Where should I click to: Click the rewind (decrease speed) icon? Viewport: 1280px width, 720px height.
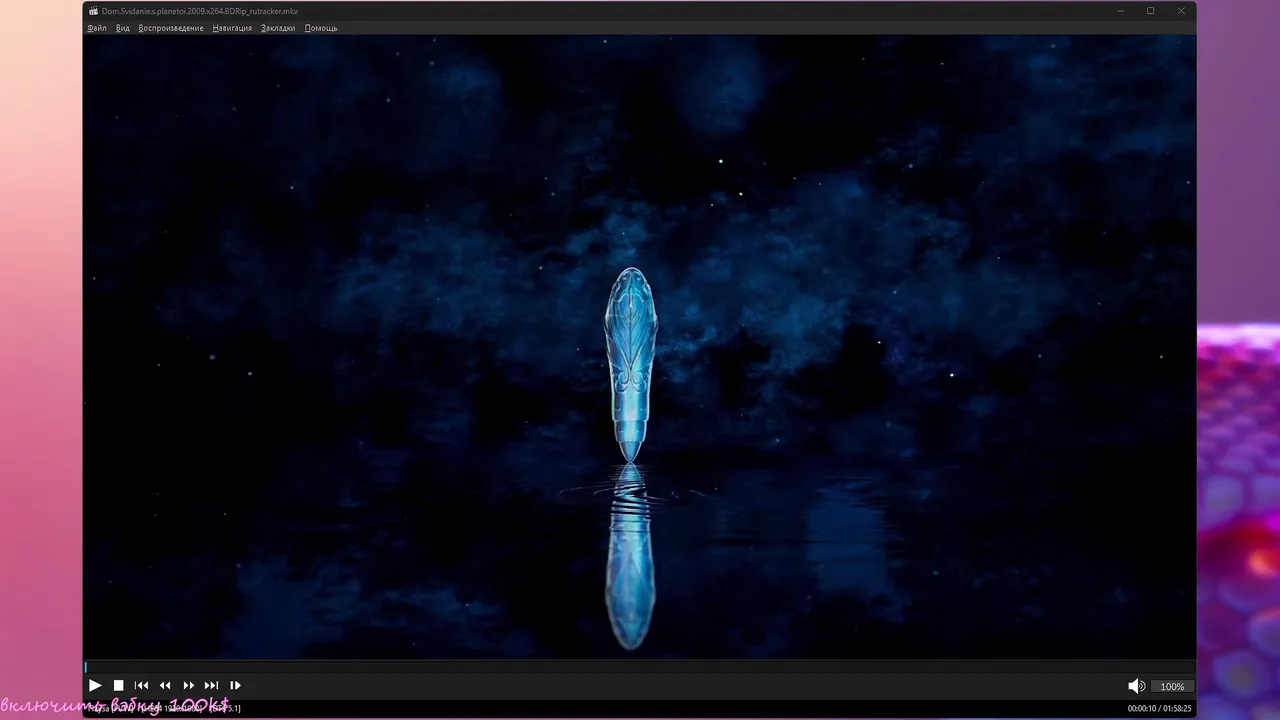(x=165, y=685)
